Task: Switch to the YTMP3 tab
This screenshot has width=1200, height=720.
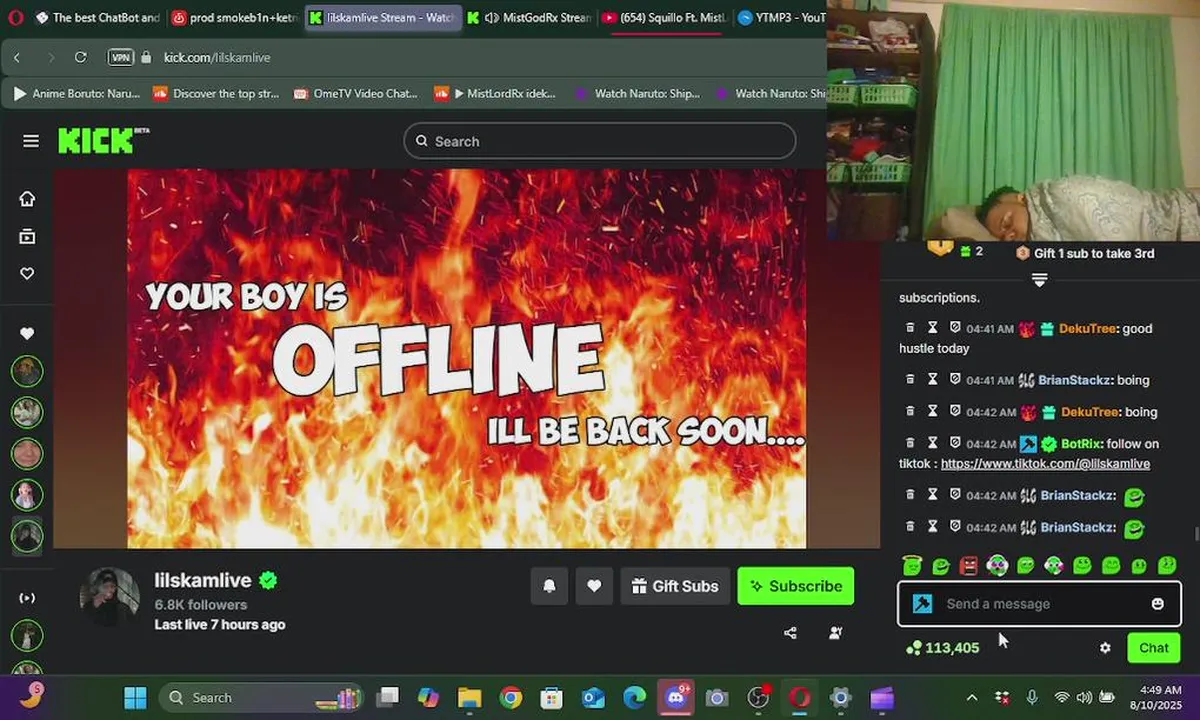Action: (781, 18)
